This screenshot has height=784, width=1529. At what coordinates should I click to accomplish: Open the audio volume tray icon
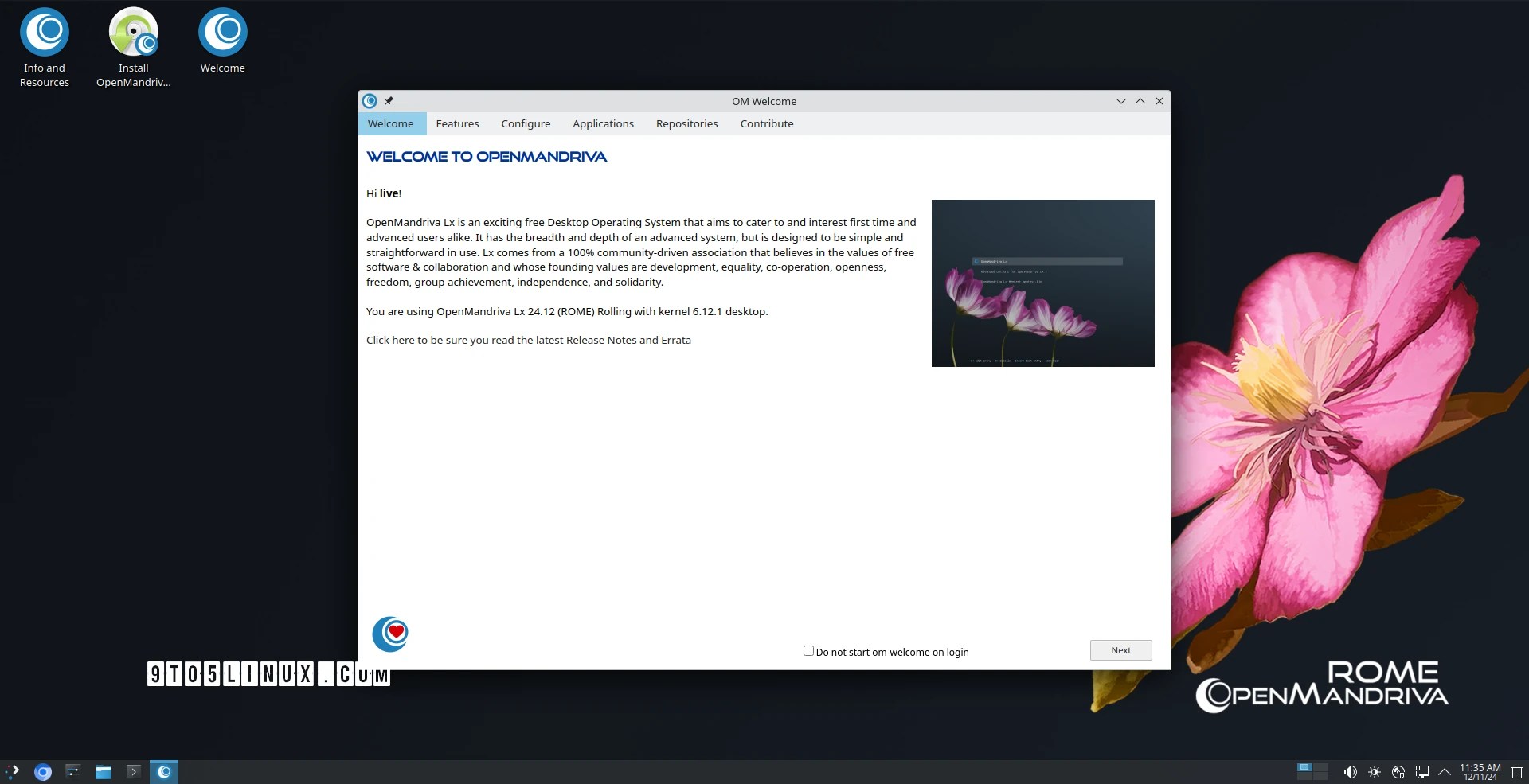[1350, 772]
